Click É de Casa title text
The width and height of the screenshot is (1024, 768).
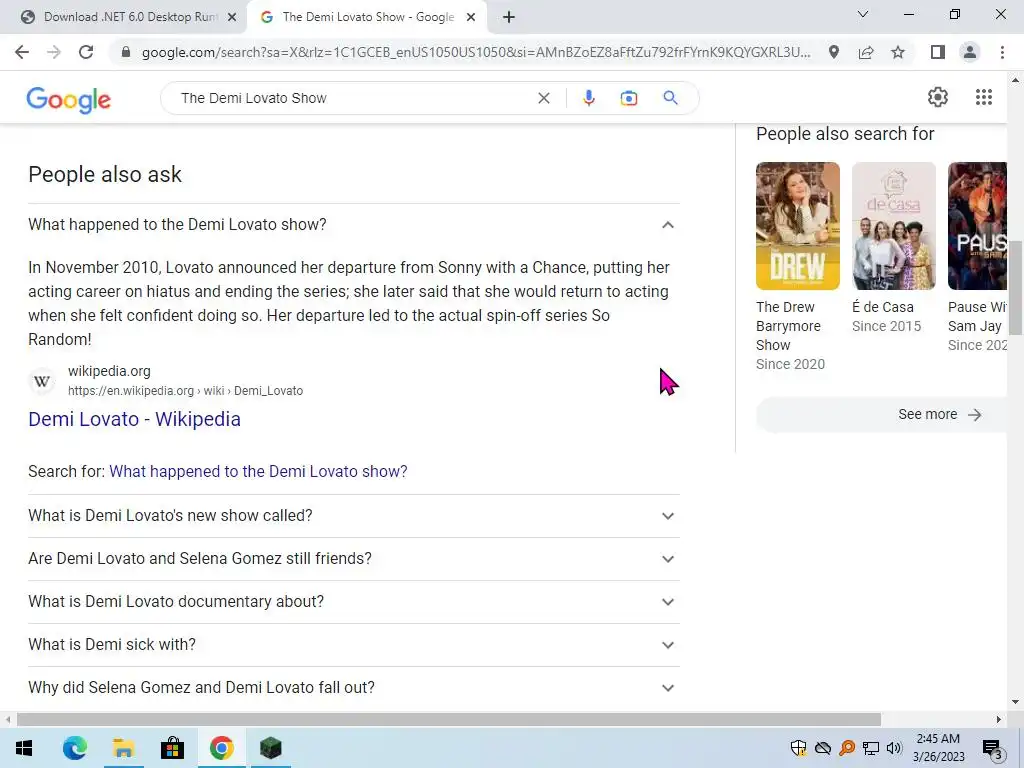tap(883, 307)
